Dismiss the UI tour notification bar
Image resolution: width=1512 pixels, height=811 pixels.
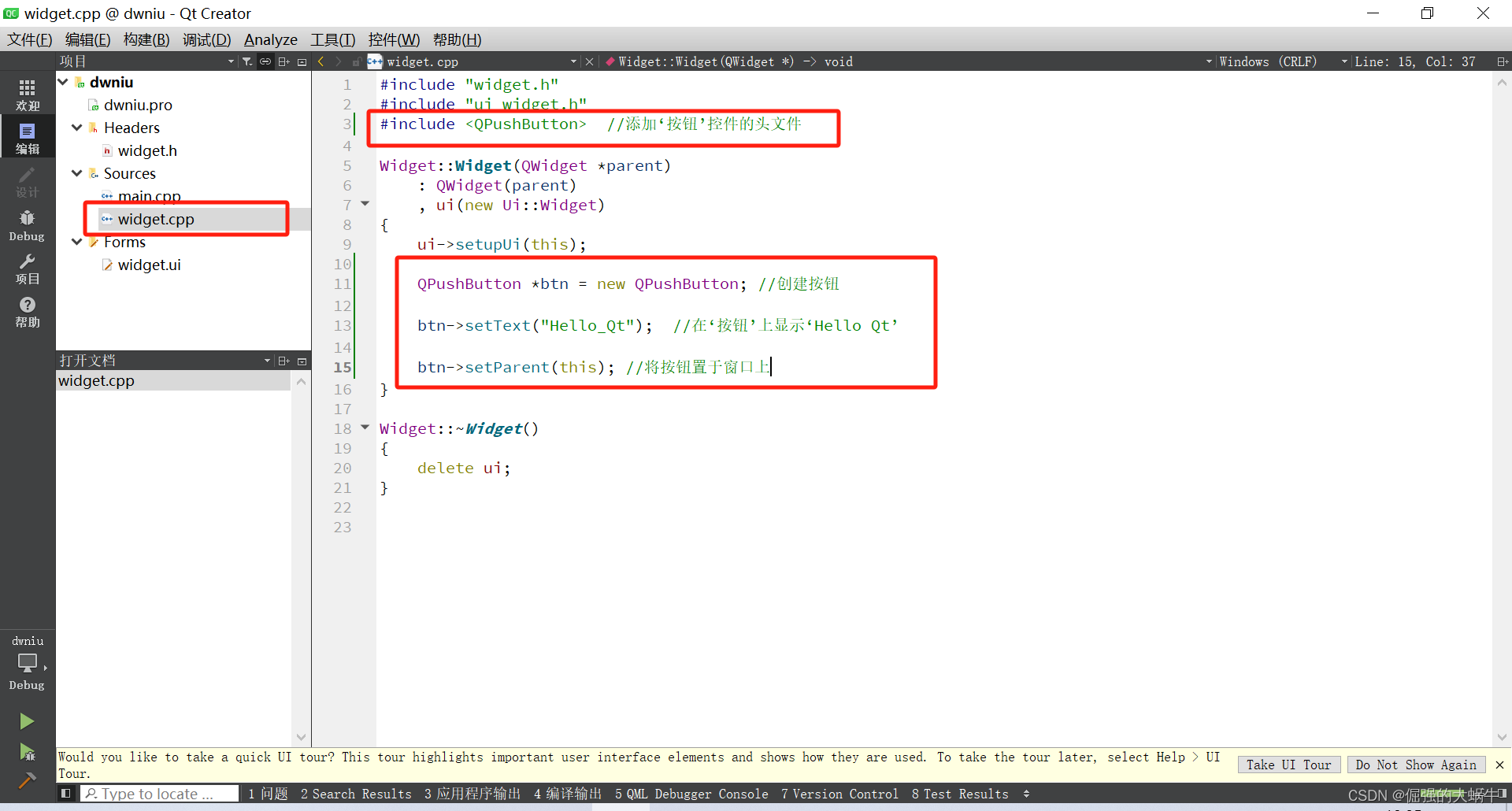(1499, 765)
